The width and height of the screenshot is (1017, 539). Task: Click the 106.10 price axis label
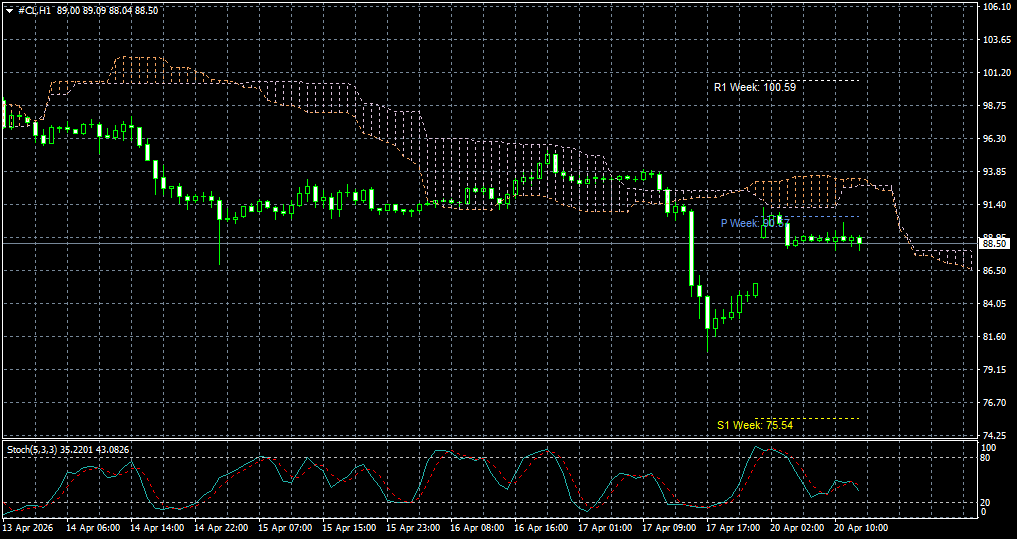click(x=995, y=7)
